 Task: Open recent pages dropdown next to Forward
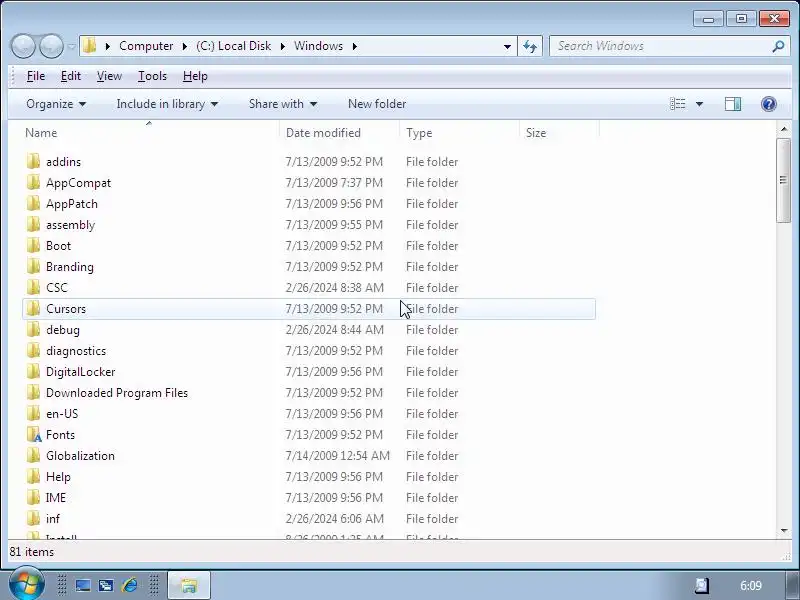[x=71, y=46]
